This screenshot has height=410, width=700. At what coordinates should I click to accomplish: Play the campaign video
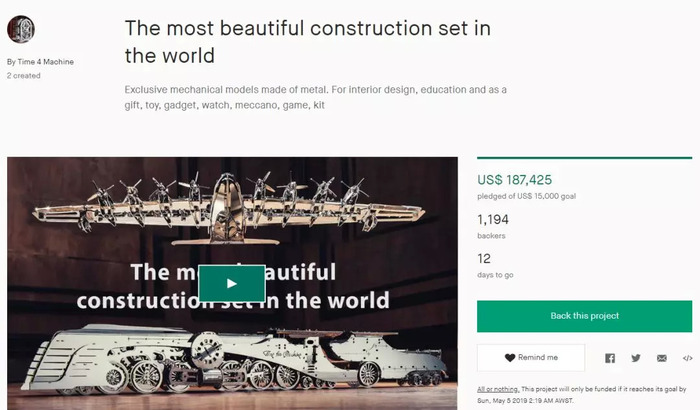232,283
